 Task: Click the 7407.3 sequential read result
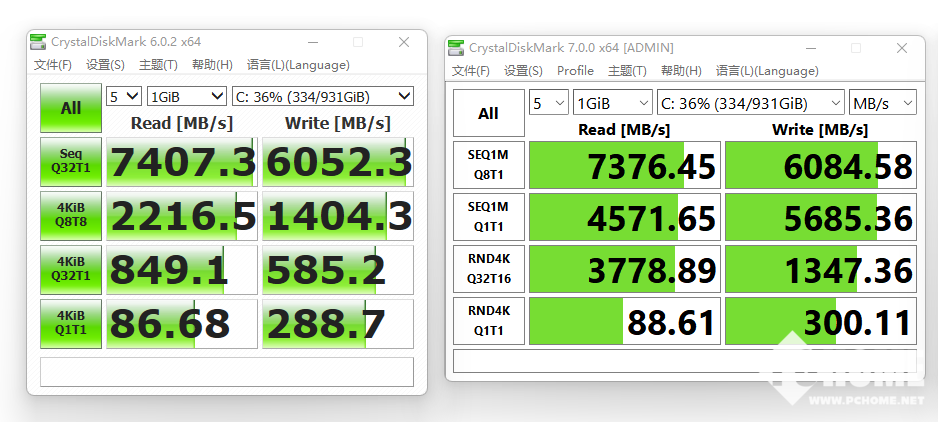[x=182, y=162]
